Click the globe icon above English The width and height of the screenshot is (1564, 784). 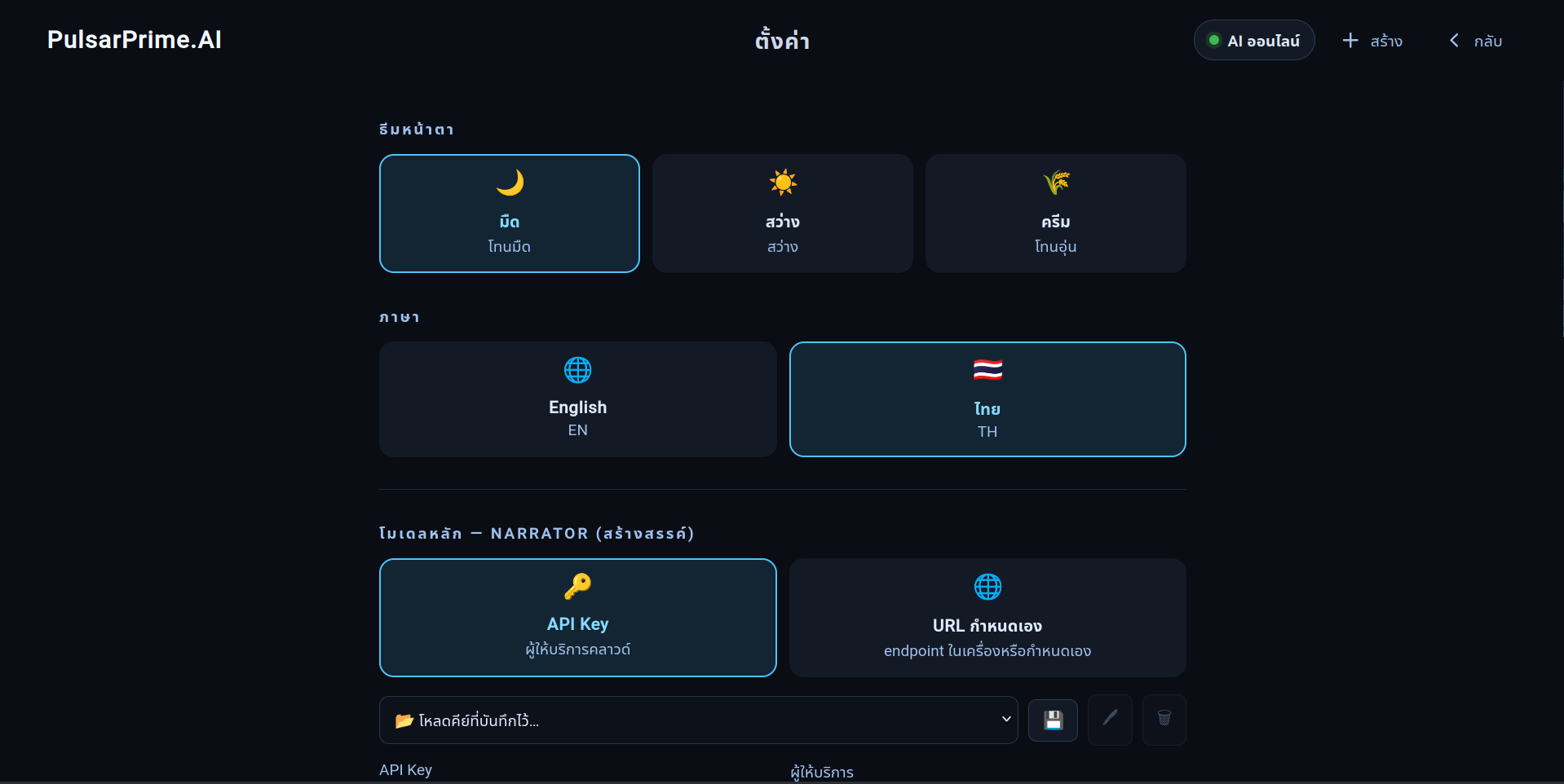(578, 370)
